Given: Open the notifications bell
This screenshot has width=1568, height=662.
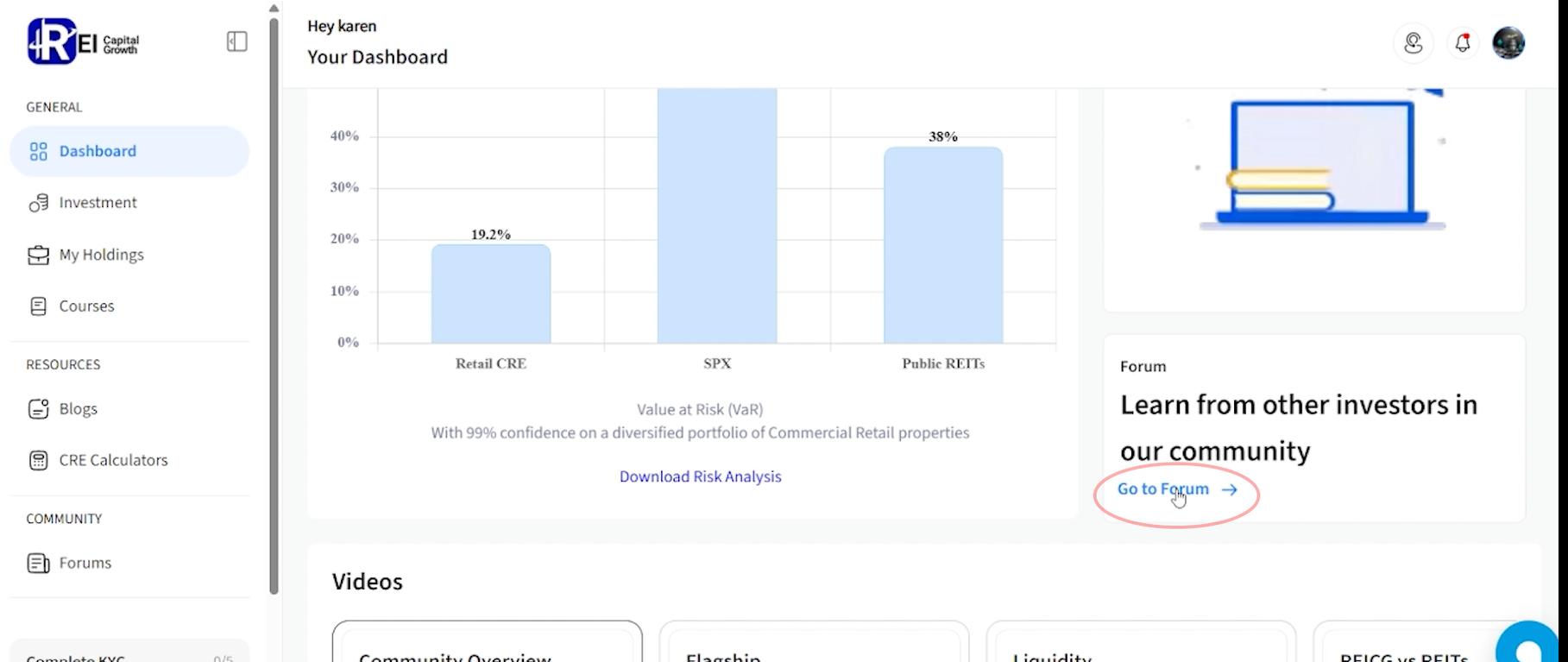Looking at the screenshot, I should click(1462, 43).
